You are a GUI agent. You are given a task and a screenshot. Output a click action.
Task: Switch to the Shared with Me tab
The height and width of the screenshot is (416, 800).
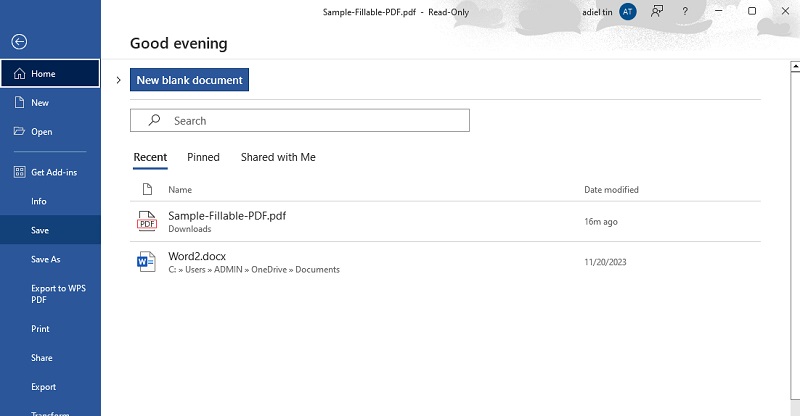click(x=278, y=157)
